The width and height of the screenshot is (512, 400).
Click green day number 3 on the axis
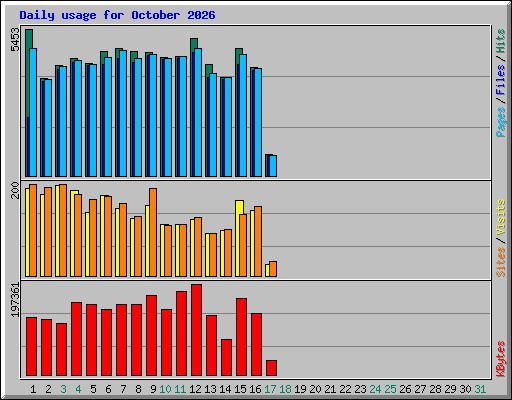pyautogui.click(x=63, y=389)
